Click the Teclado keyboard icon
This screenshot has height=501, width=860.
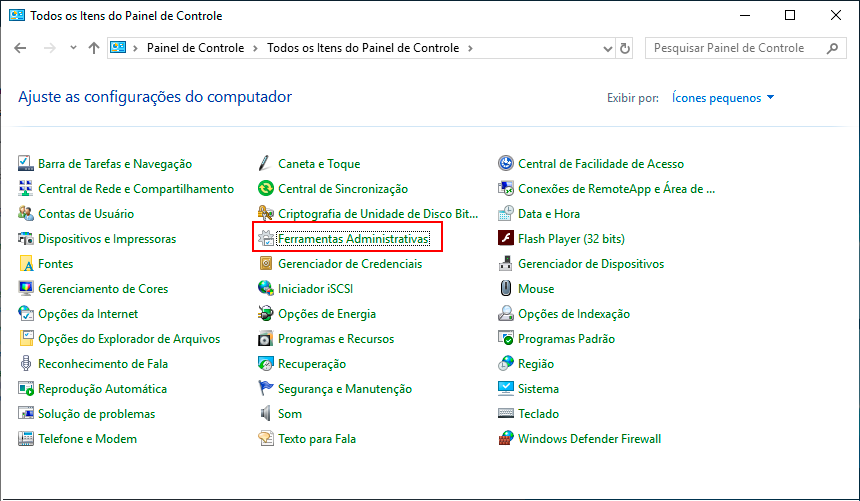click(506, 414)
